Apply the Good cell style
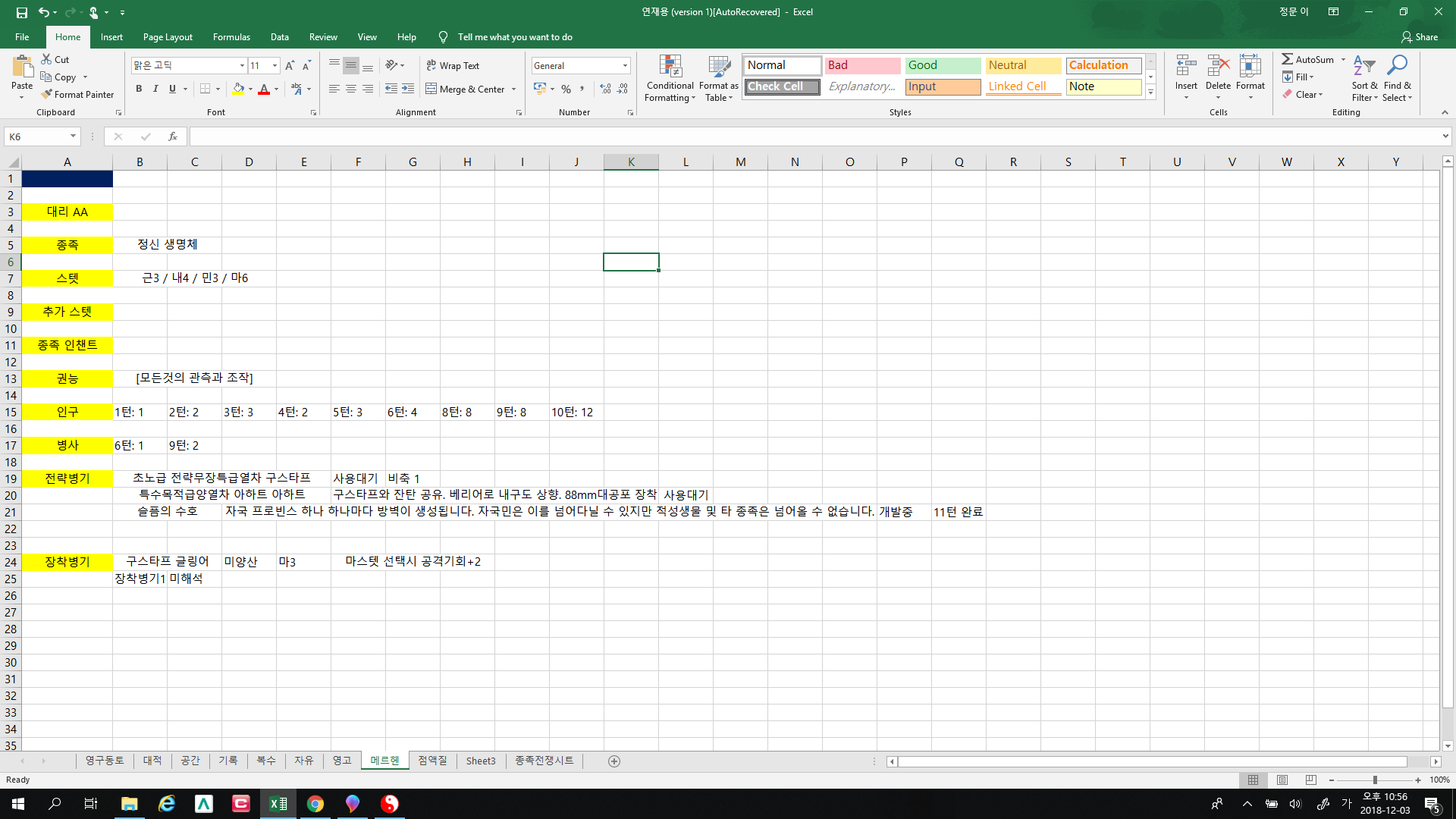The width and height of the screenshot is (1456, 819). point(942,65)
